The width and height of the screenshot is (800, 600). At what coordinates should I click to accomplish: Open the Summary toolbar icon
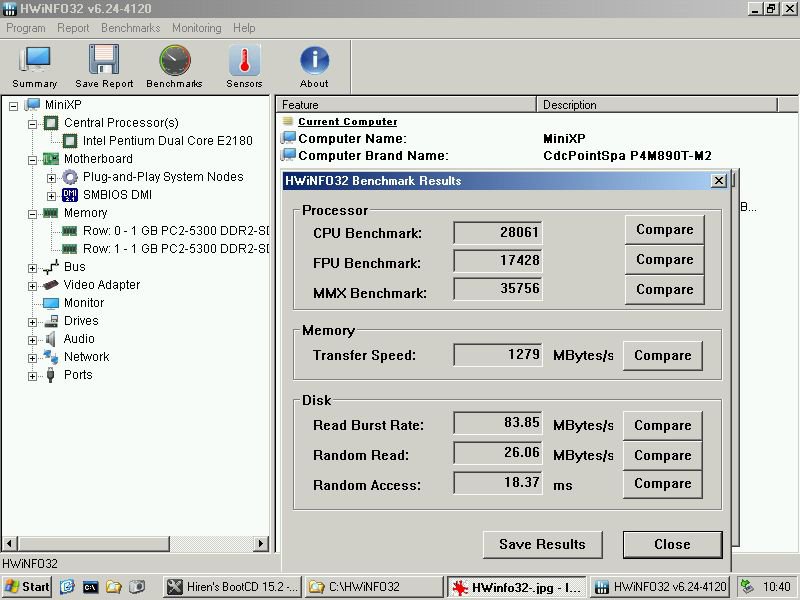pos(35,66)
